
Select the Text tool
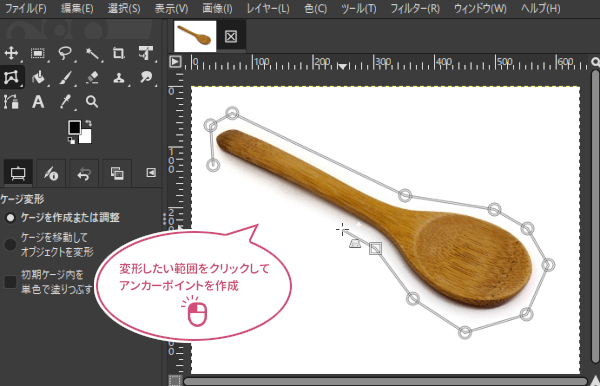coord(38,102)
